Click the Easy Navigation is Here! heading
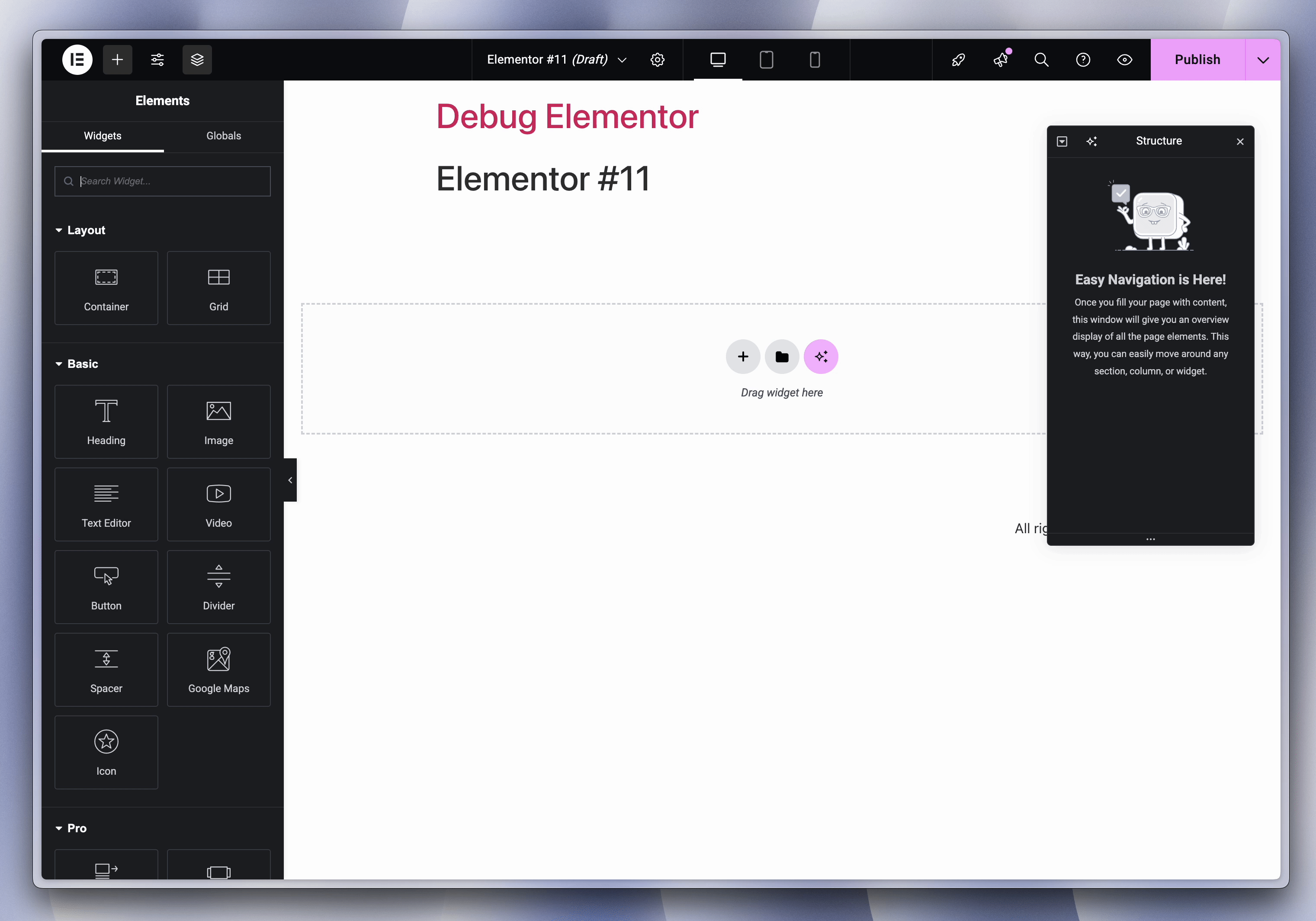The height and width of the screenshot is (921, 1316). tap(1150, 279)
